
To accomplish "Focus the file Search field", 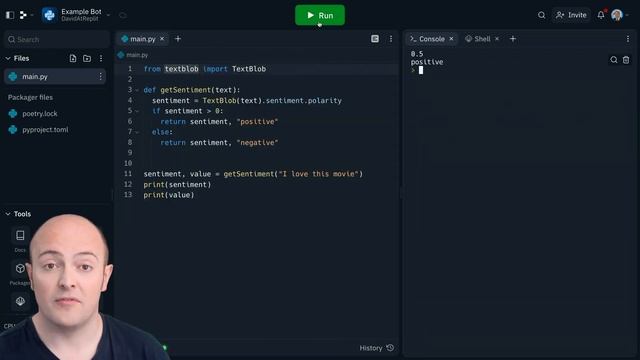I will (57, 40).
